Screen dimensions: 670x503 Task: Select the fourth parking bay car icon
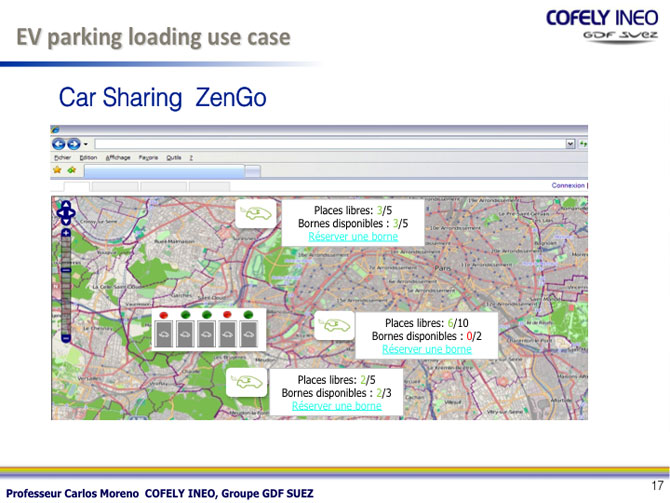coord(227,334)
